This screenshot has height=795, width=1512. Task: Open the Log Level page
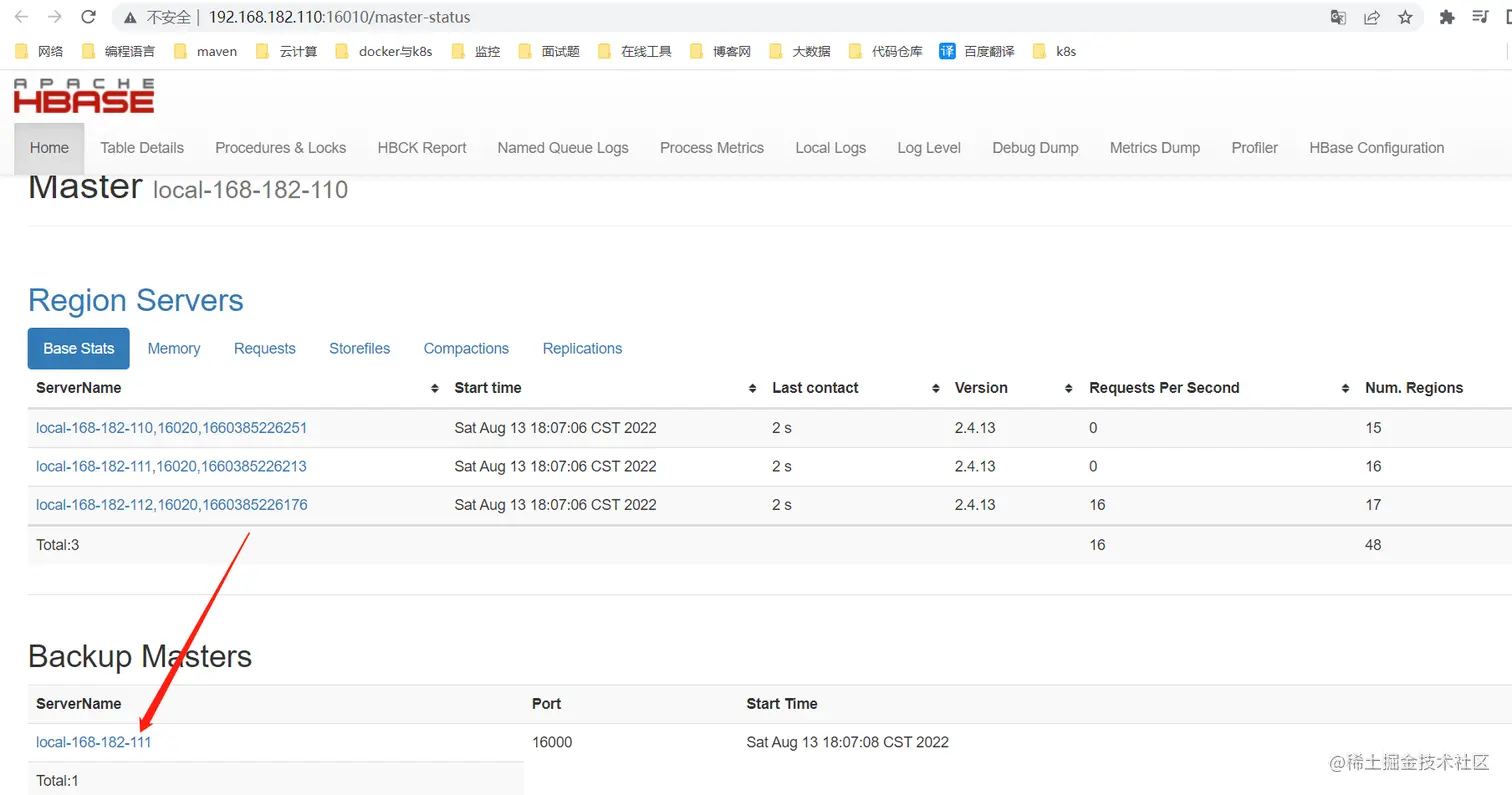point(929,148)
